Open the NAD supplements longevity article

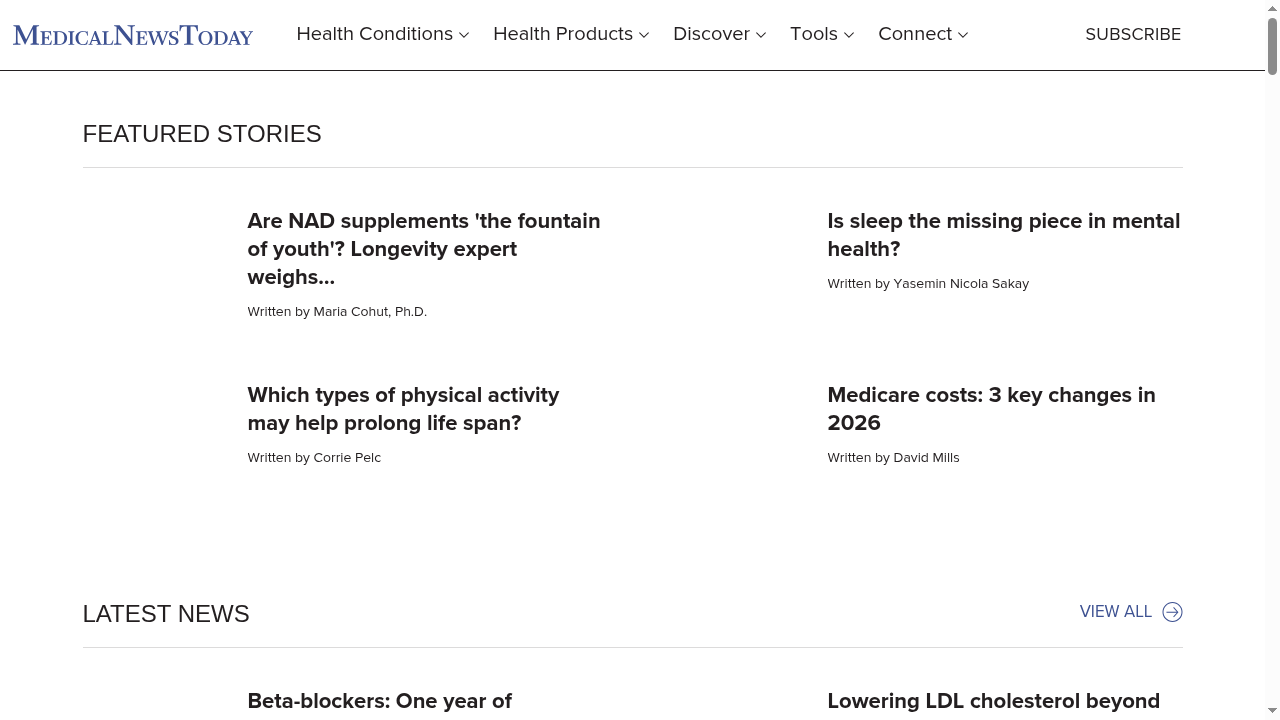coord(423,249)
